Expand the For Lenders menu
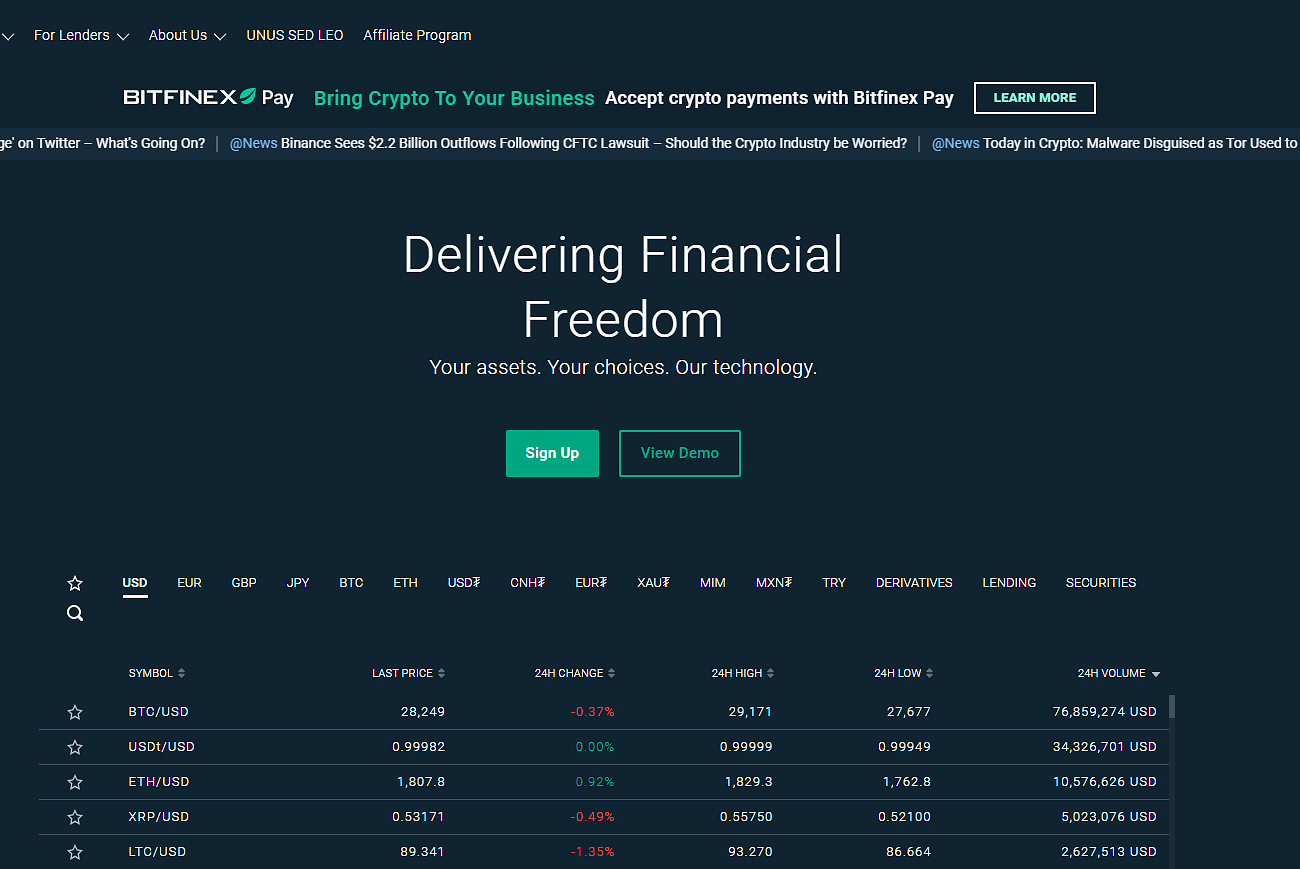 click(81, 35)
